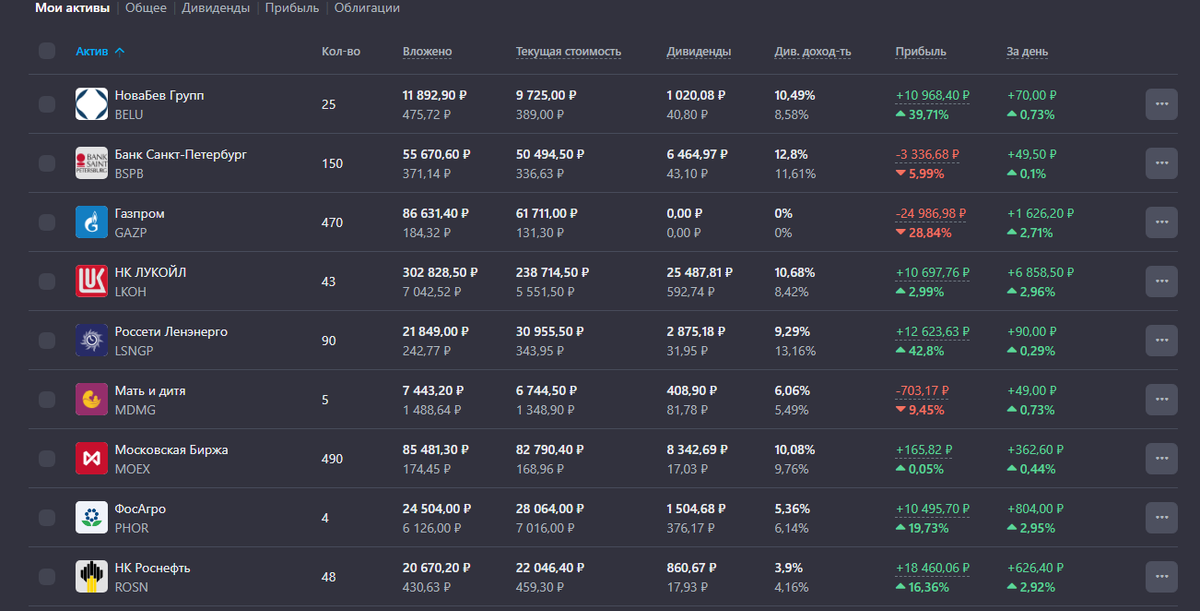
Task: Click the Московская Биржа logo icon
Action: coord(92,458)
